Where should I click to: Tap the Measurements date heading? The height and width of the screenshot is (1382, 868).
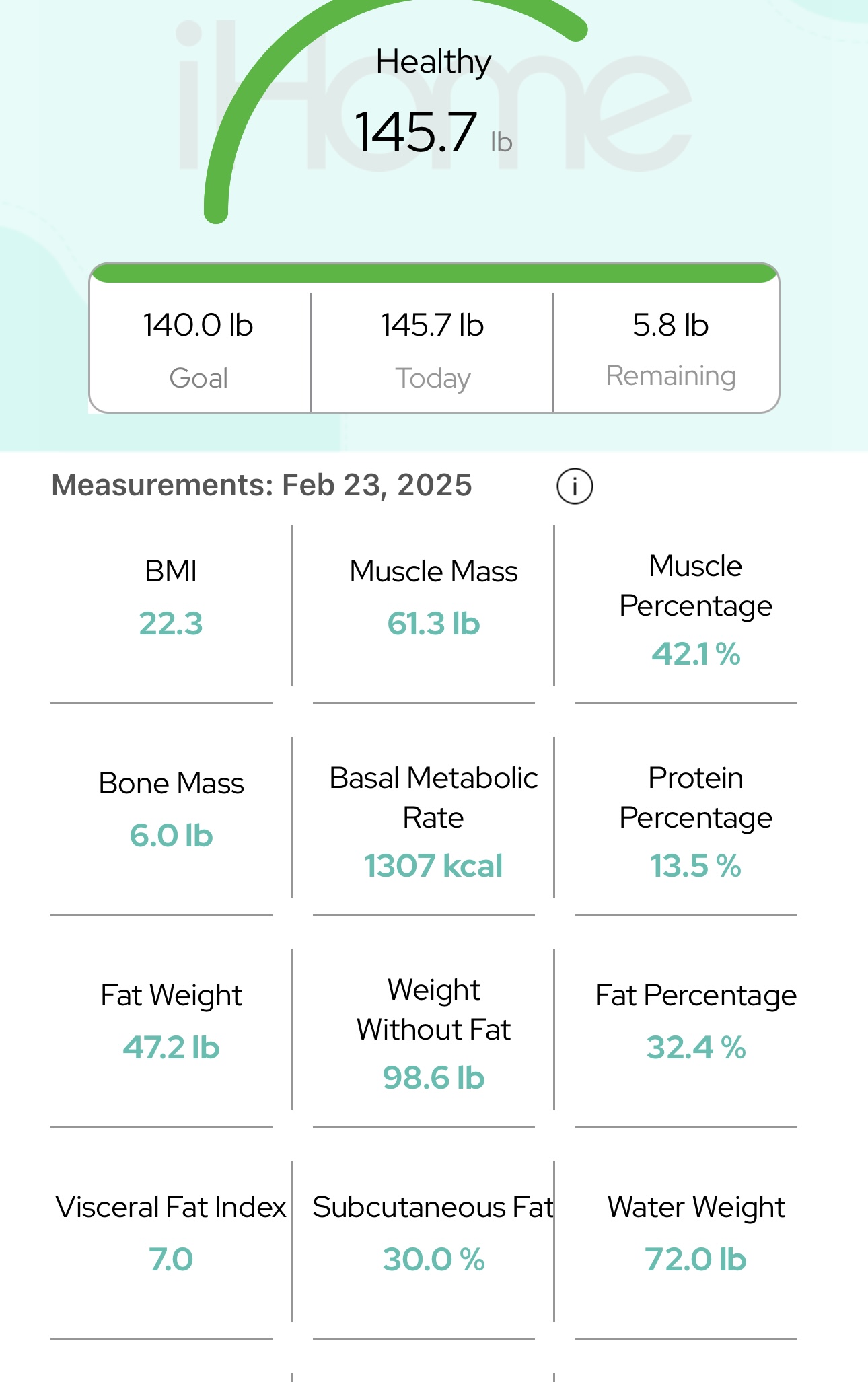pyautogui.click(x=262, y=486)
